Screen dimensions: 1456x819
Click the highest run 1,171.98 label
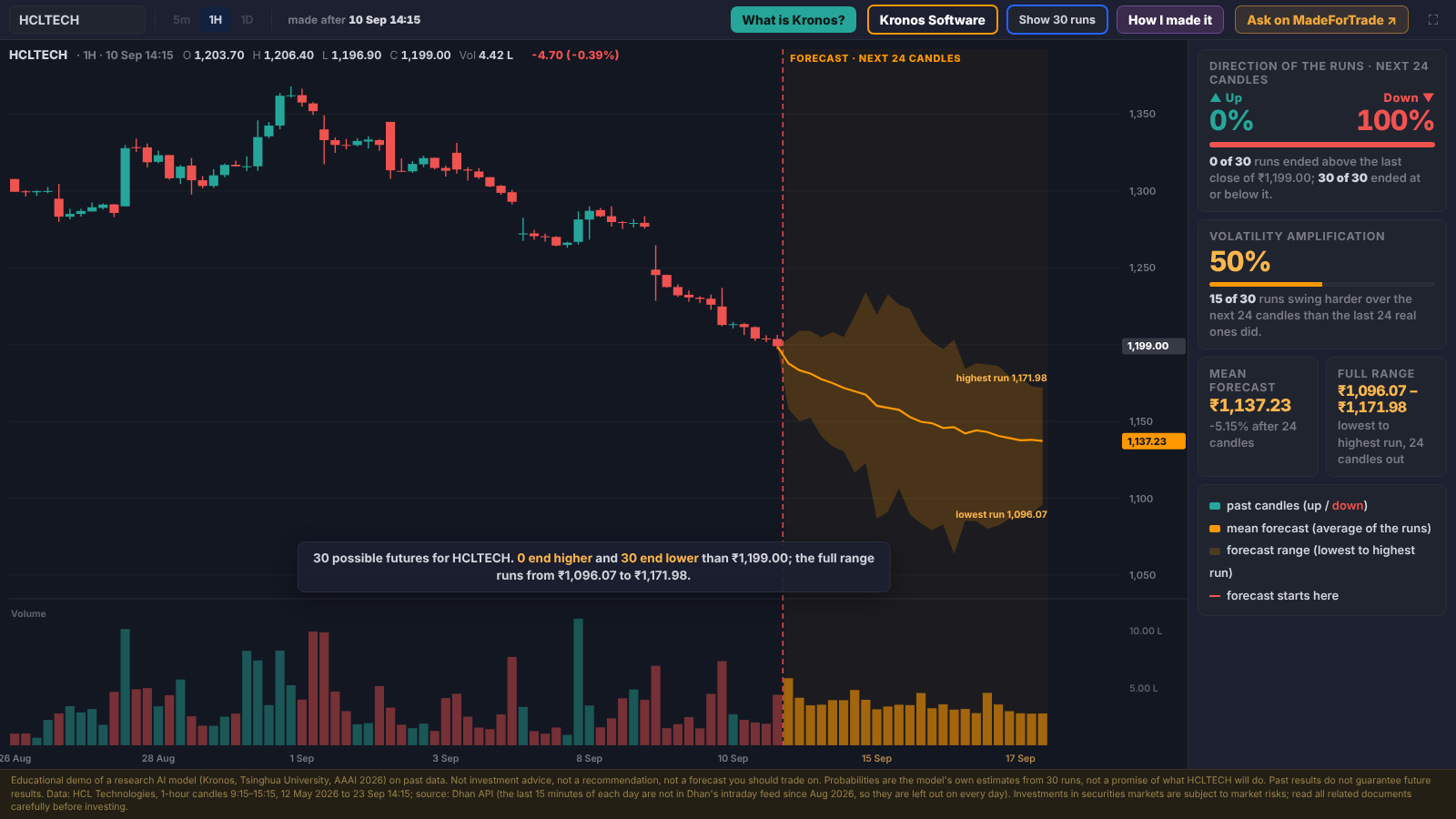point(1001,378)
